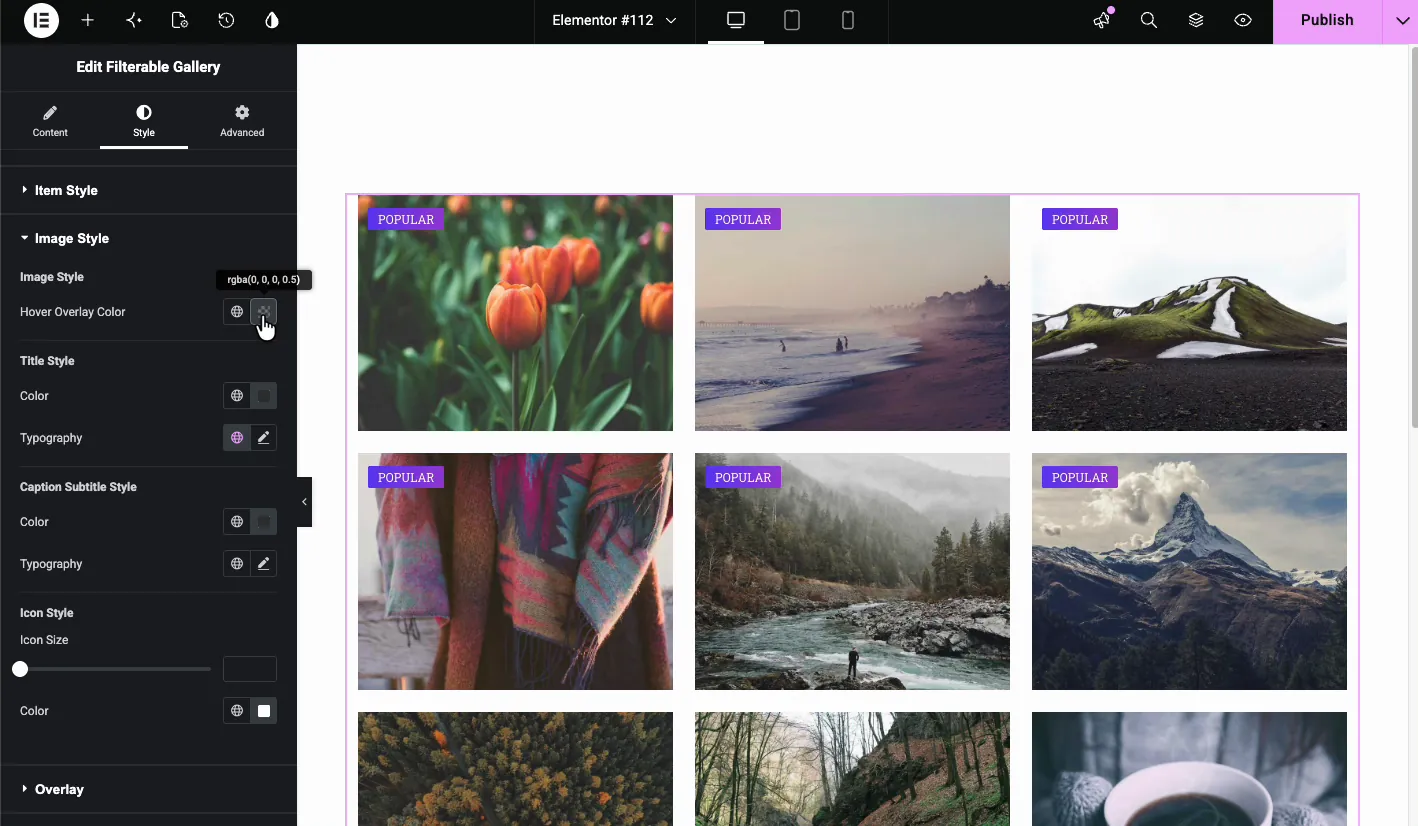Open Page Settings document icon
This screenshot has width=1418, height=826.
(x=180, y=20)
